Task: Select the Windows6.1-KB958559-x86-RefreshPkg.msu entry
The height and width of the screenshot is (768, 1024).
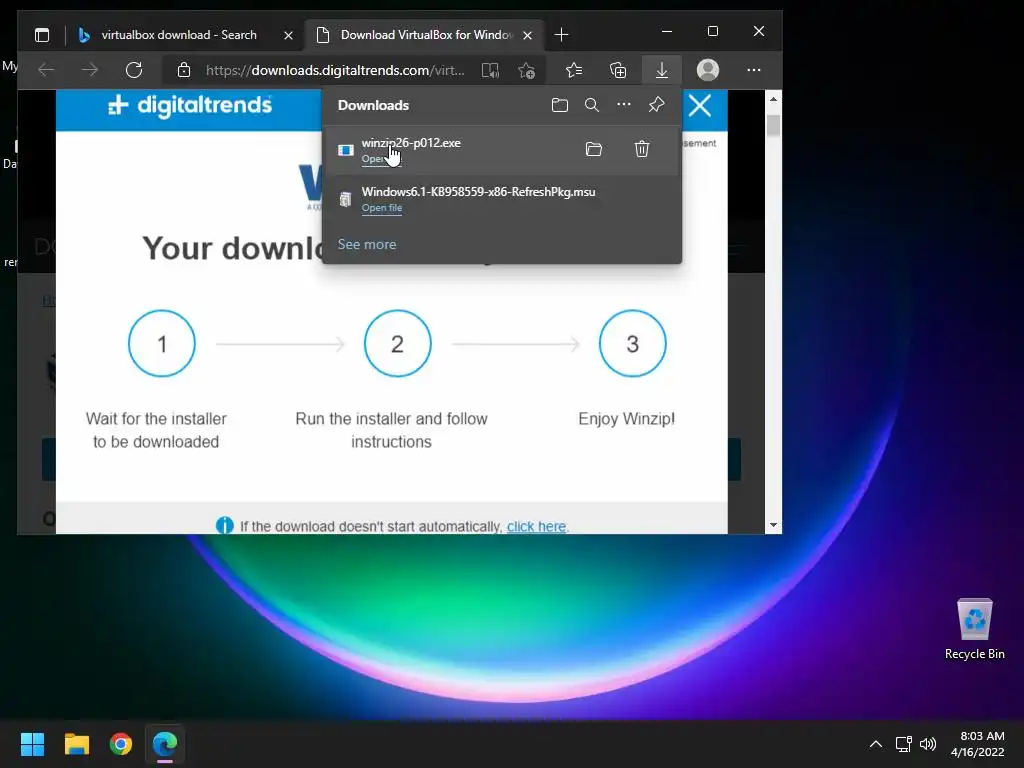Action: click(502, 199)
